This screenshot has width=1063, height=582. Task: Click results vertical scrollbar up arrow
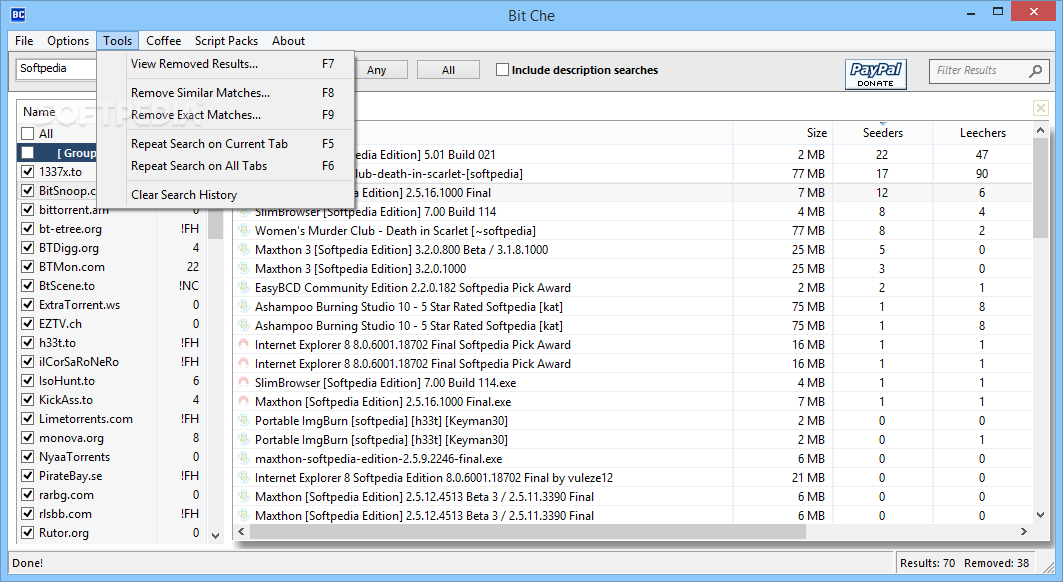coord(1041,130)
